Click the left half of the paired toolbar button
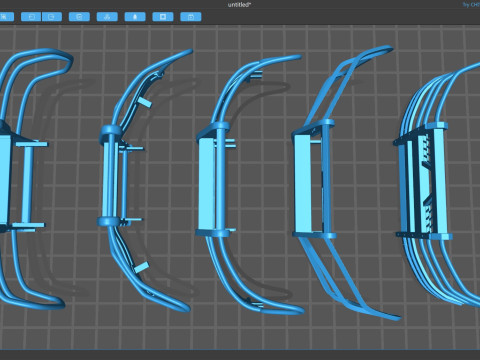Viewport: 480px width, 360px height. pos(31,17)
